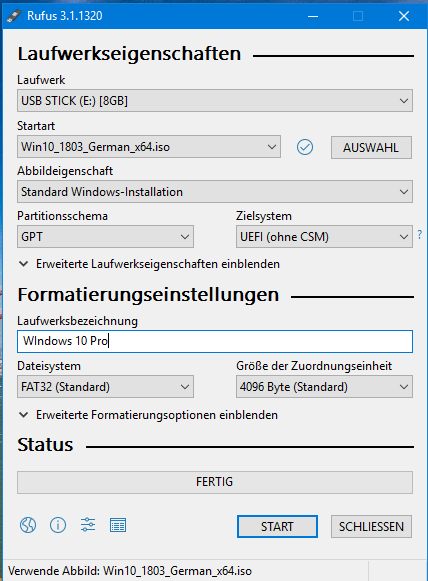The width and height of the screenshot is (428, 581).
Task: Open the settings sliders icon
Action: (88, 525)
